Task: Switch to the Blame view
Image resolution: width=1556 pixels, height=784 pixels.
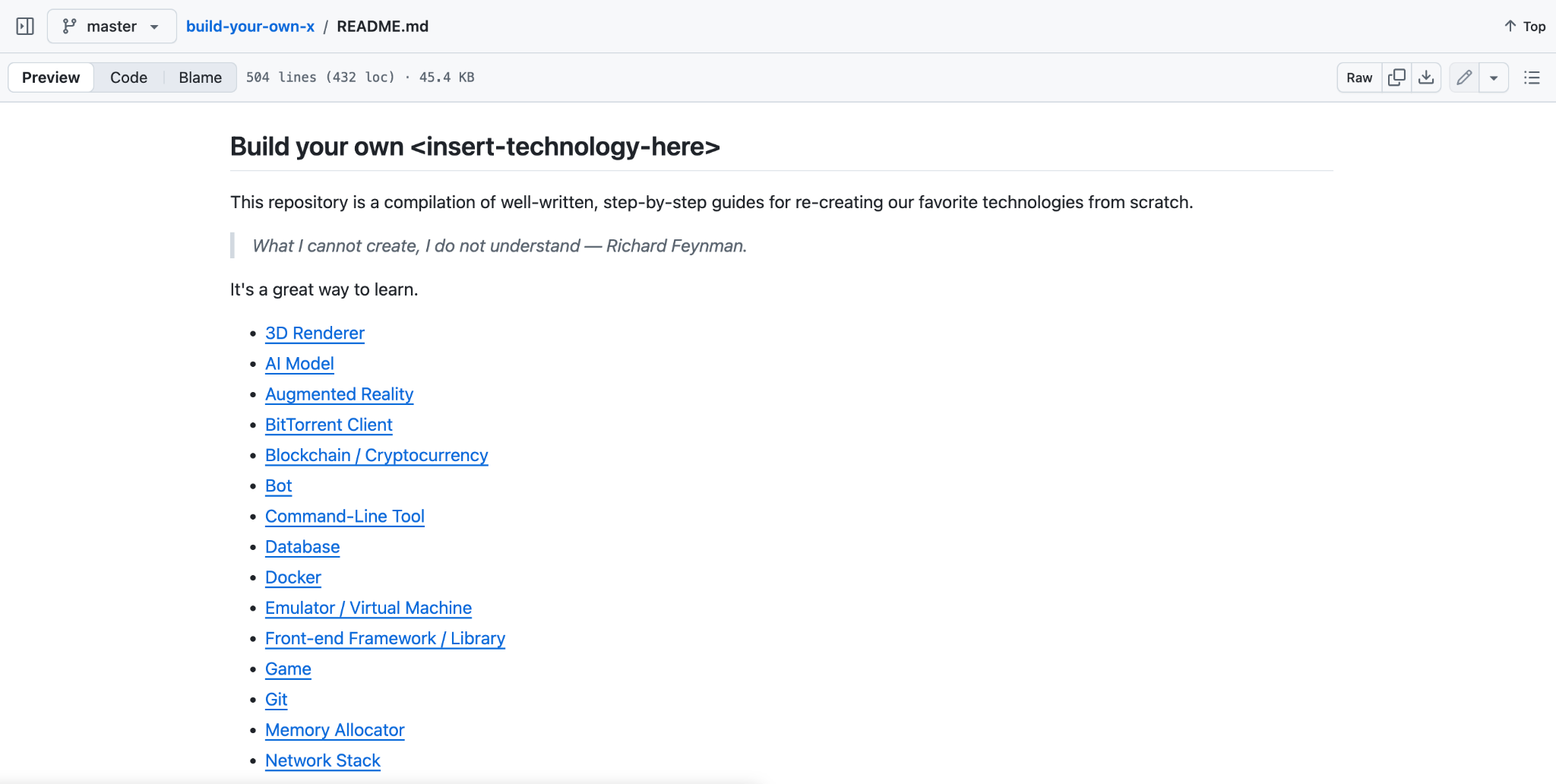Action: coord(199,77)
